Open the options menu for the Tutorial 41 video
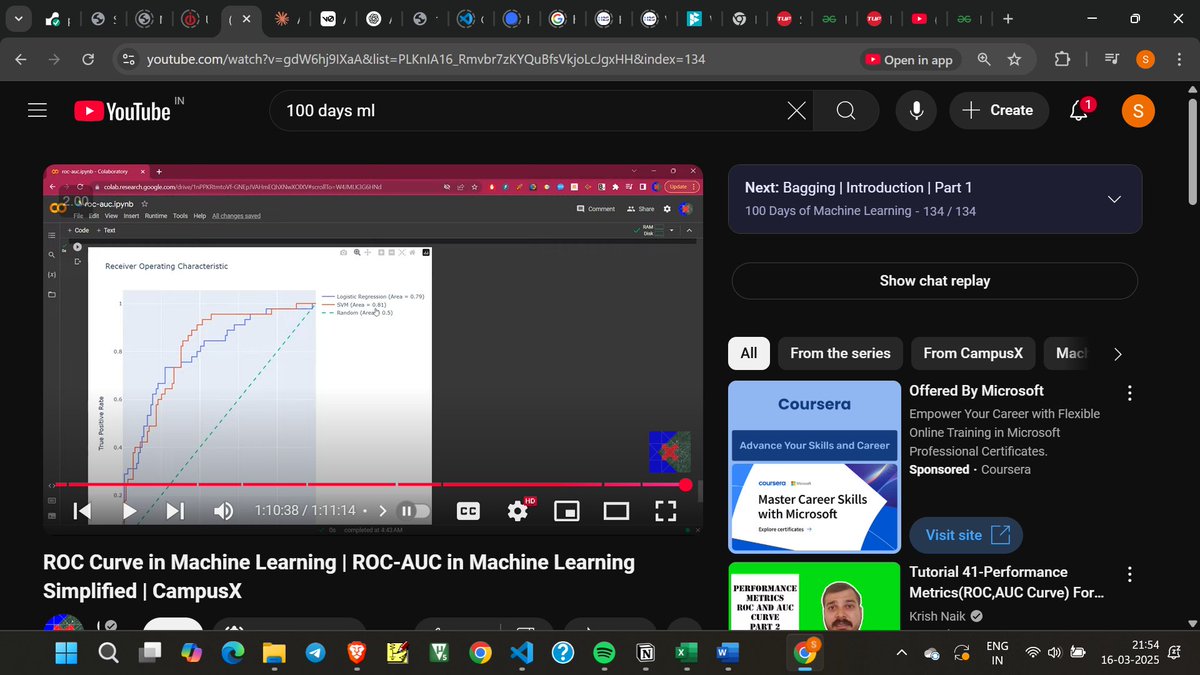The image size is (1200, 675). pyautogui.click(x=1130, y=574)
